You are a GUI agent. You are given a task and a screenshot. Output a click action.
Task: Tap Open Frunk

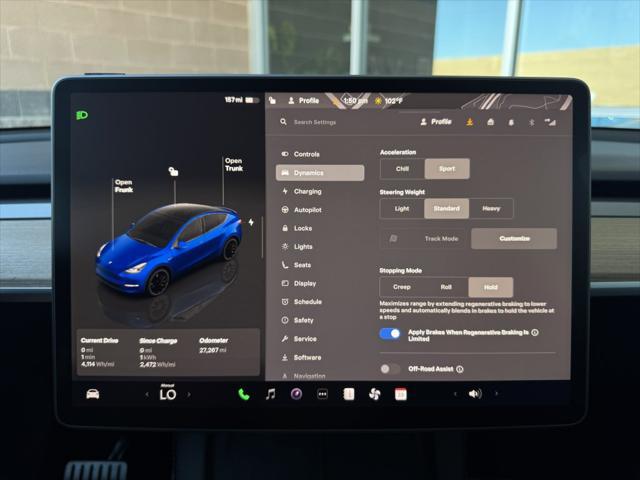(x=124, y=186)
